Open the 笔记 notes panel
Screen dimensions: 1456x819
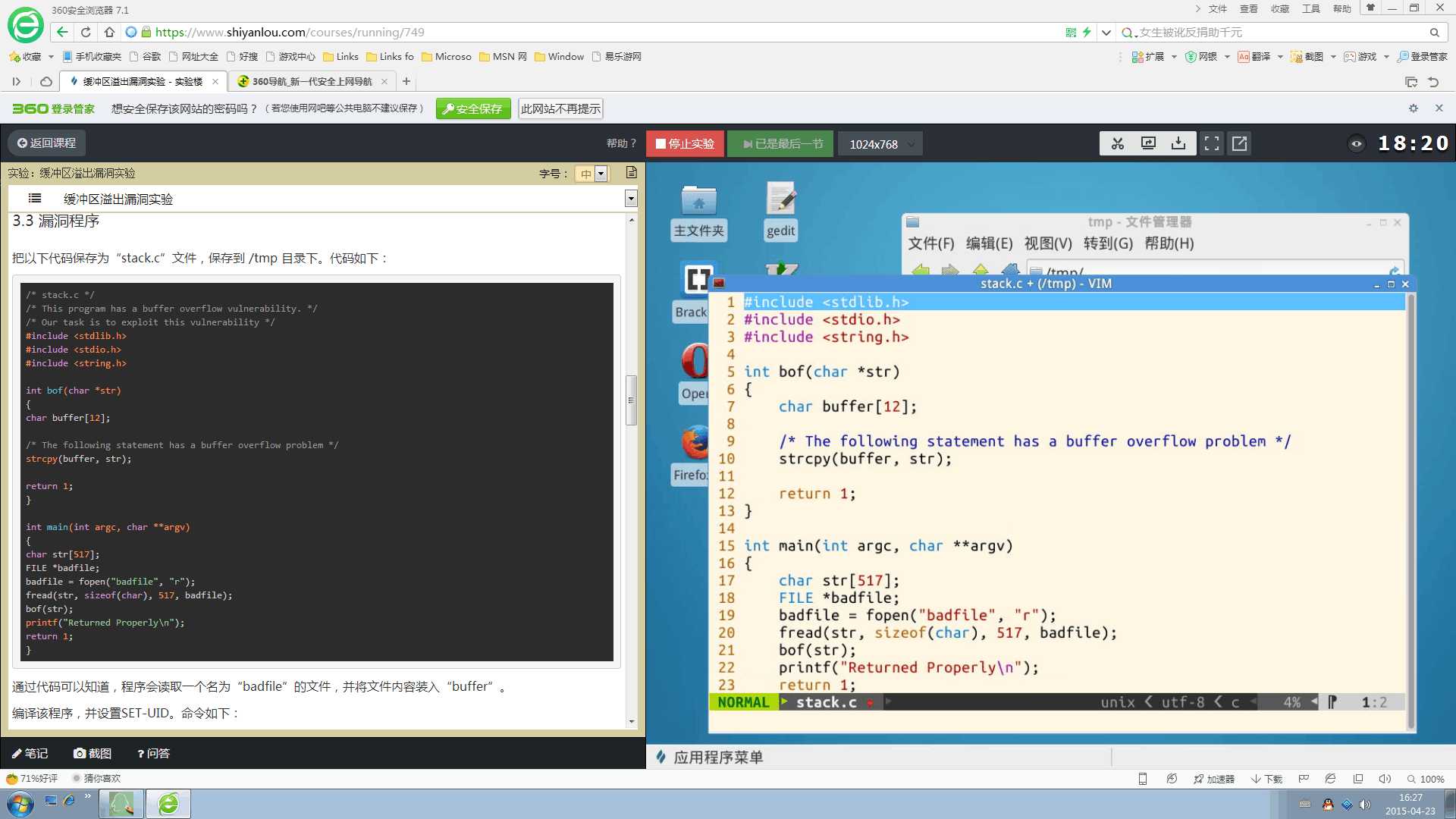point(30,753)
